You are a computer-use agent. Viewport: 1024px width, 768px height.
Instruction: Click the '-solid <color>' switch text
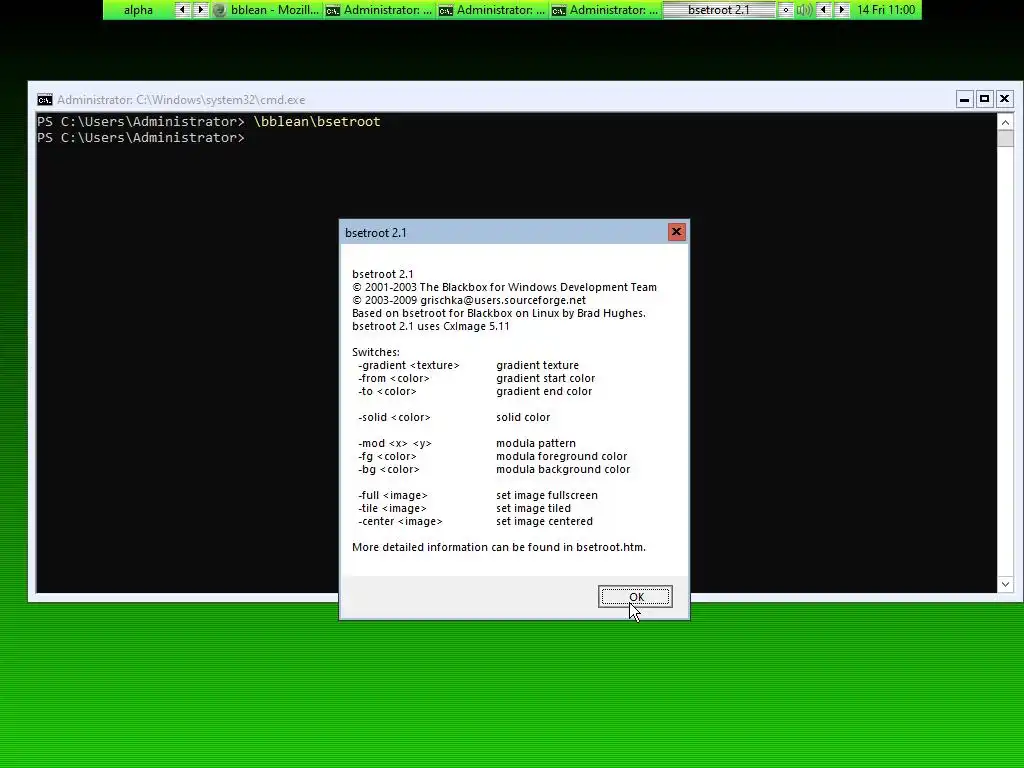[x=394, y=417]
